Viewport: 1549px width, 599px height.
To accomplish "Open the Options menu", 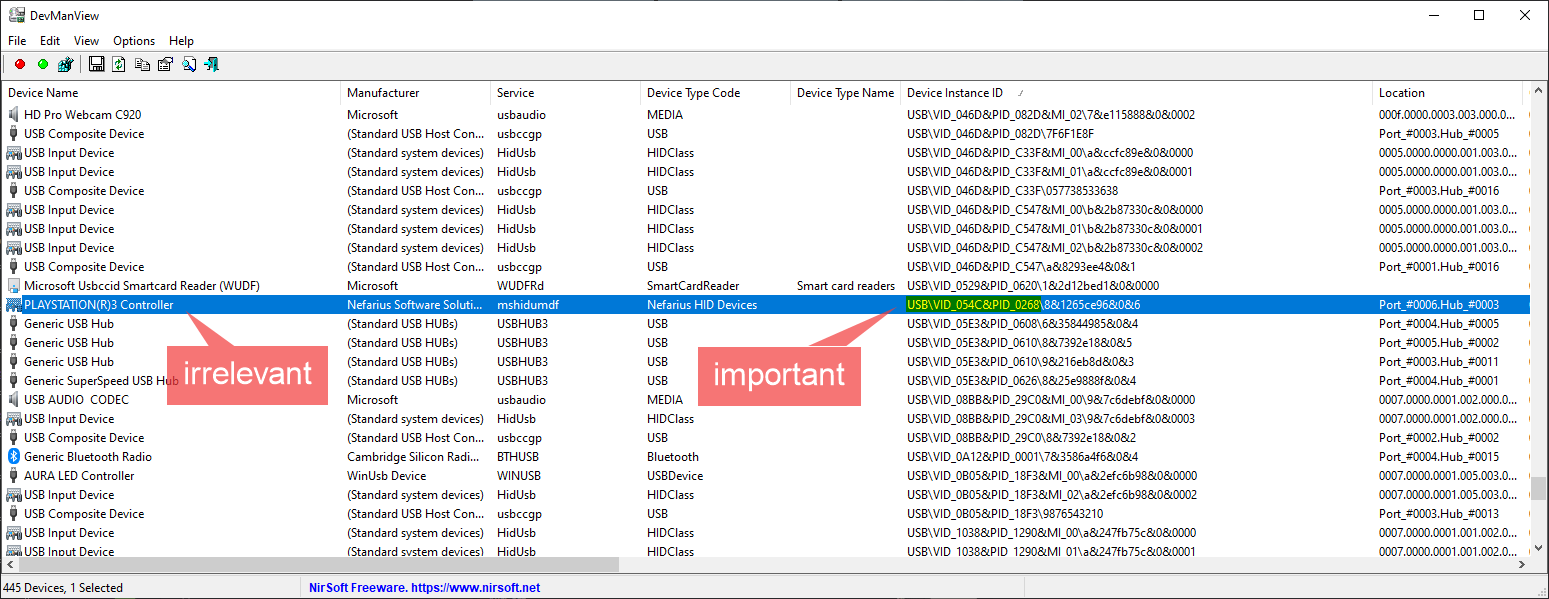I will pyautogui.click(x=134, y=41).
